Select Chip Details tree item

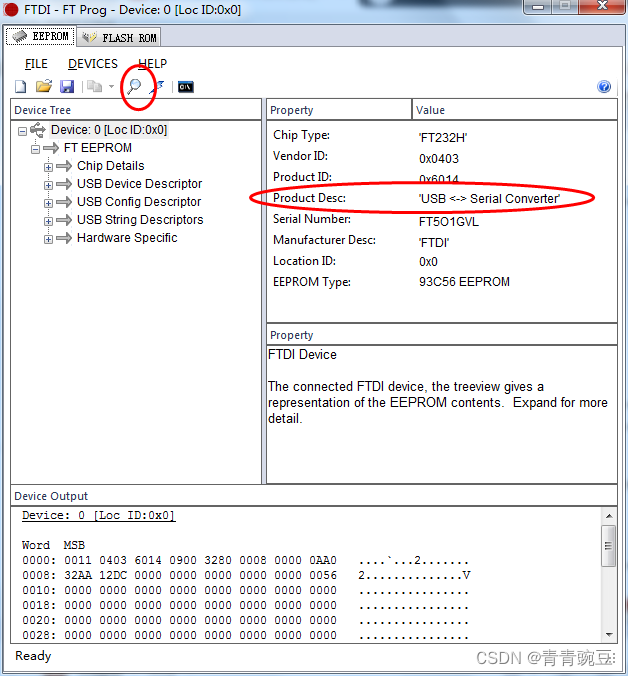(111, 166)
